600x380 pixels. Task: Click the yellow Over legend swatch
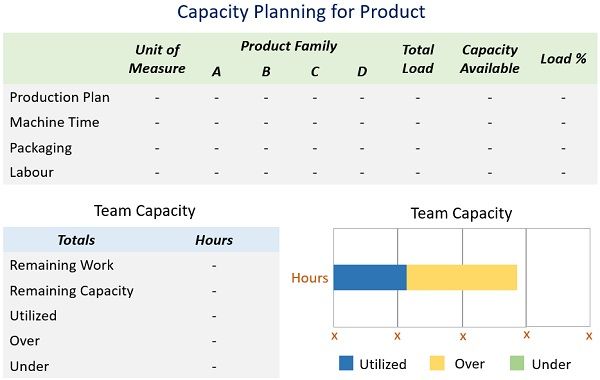[x=437, y=363]
